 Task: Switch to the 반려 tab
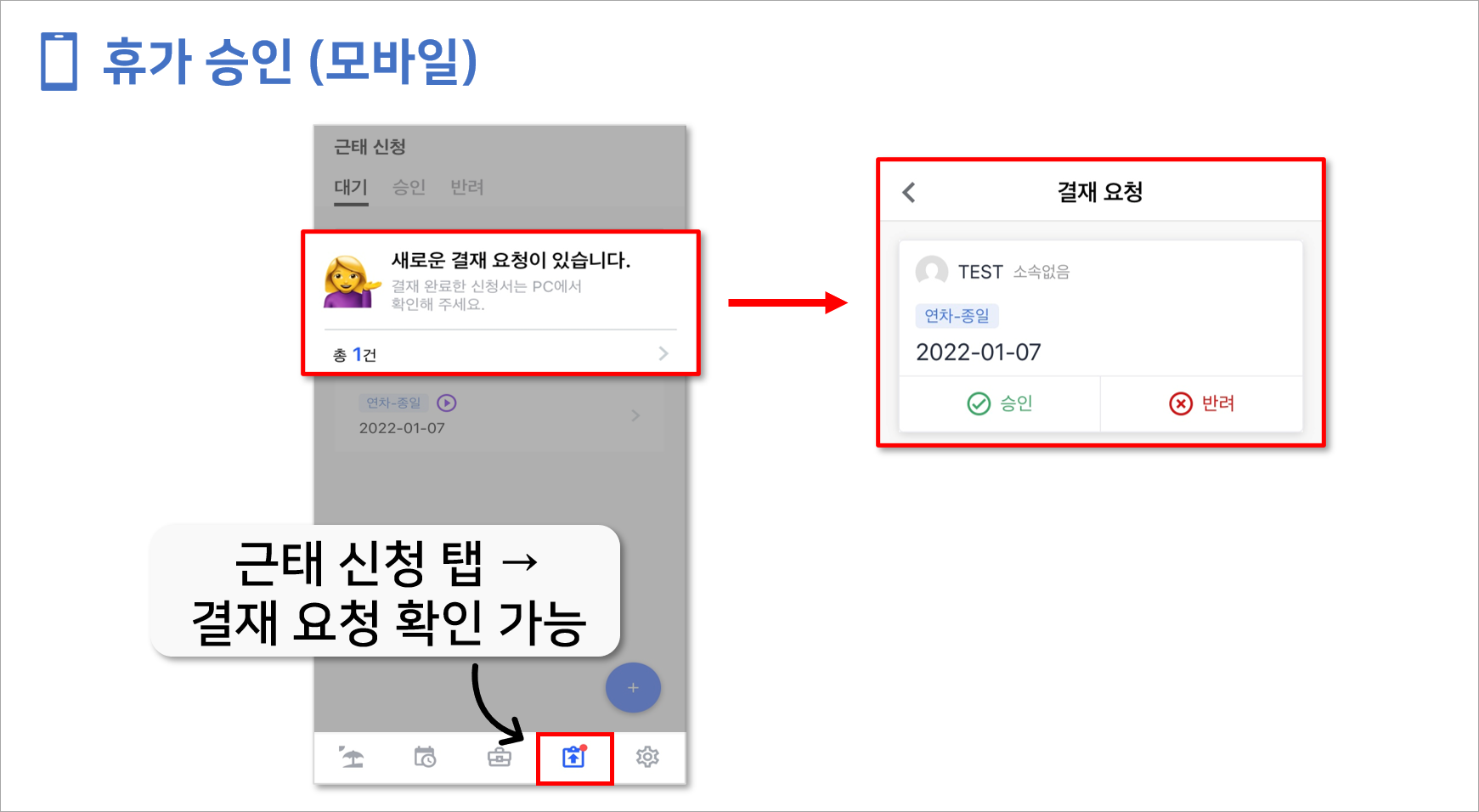tap(466, 188)
